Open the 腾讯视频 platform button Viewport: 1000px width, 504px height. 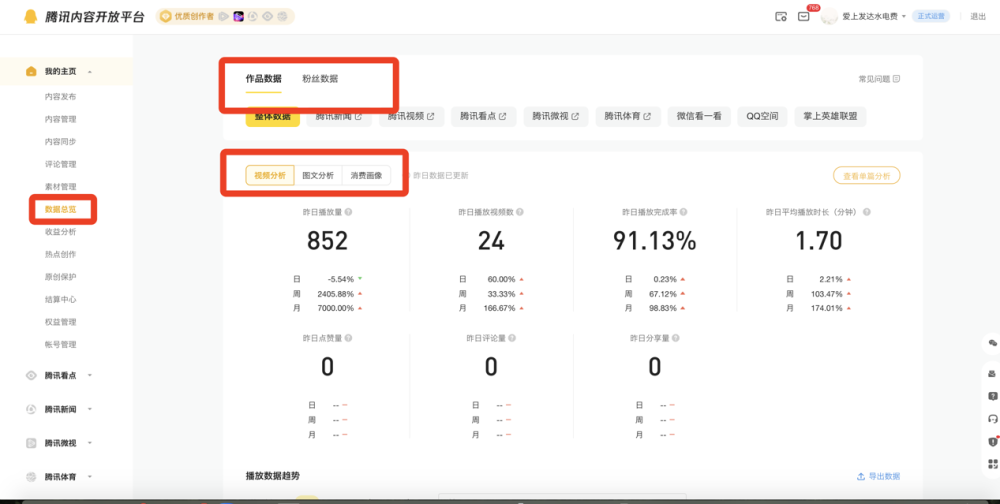(x=411, y=116)
